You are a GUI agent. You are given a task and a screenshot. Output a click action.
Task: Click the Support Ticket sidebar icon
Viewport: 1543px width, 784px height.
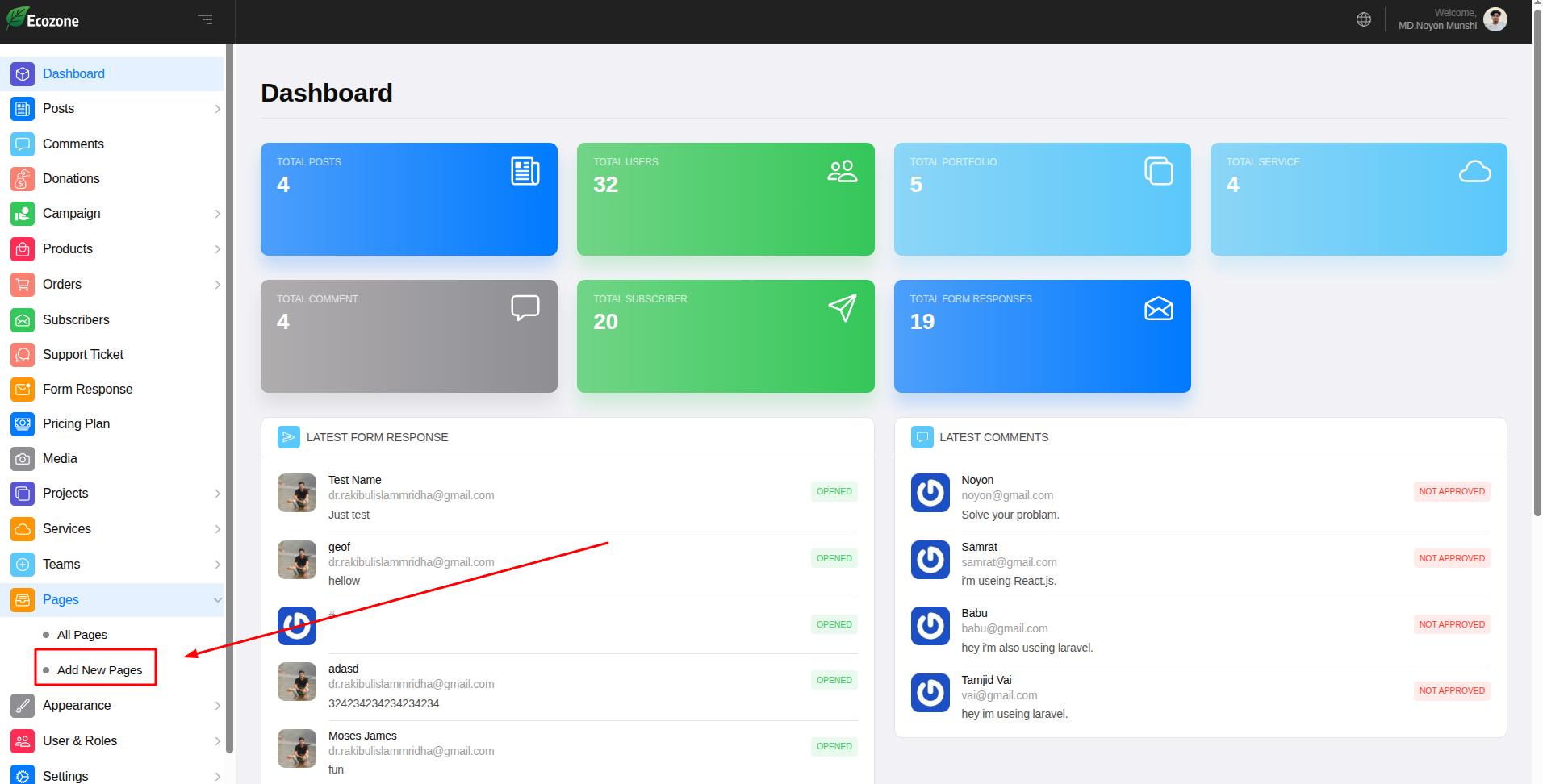(23, 355)
